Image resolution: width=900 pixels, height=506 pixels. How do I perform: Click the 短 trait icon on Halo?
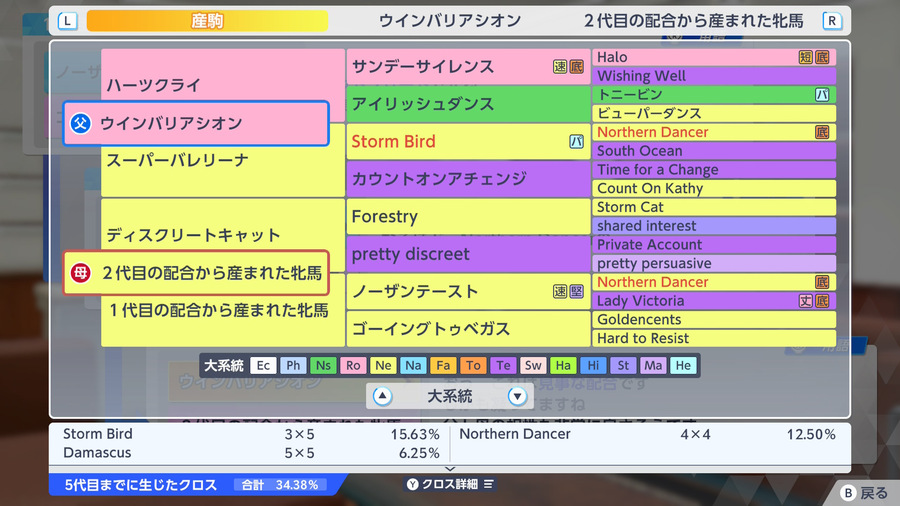click(x=805, y=57)
